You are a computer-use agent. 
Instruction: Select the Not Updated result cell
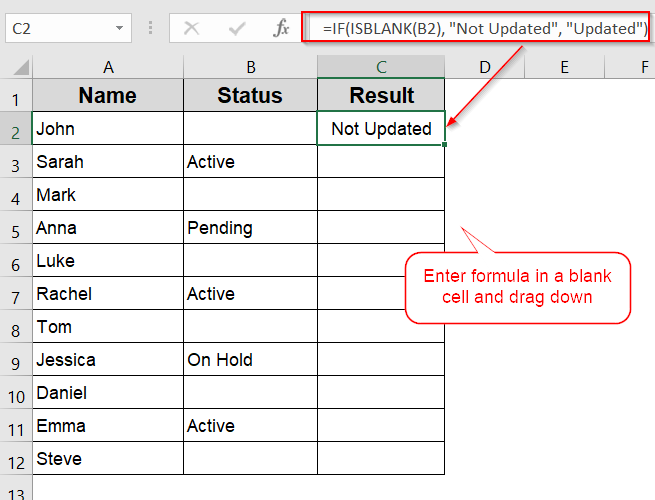tap(381, 128)
